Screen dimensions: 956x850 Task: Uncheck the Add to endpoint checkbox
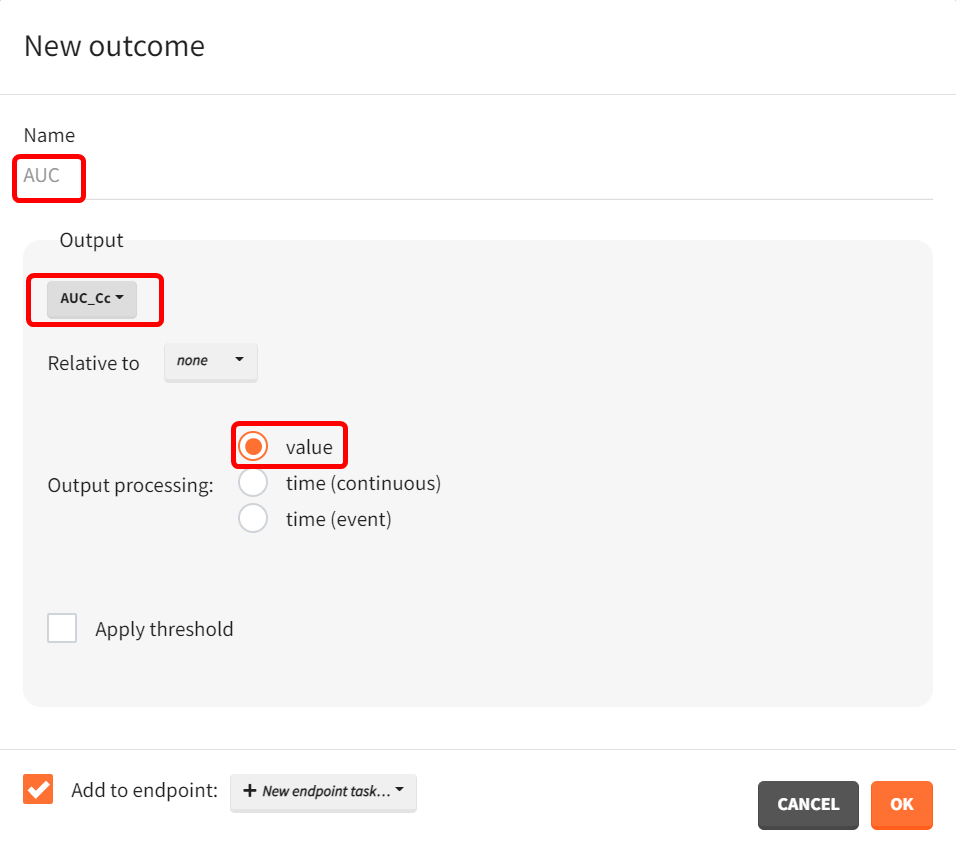coord(38,790)
